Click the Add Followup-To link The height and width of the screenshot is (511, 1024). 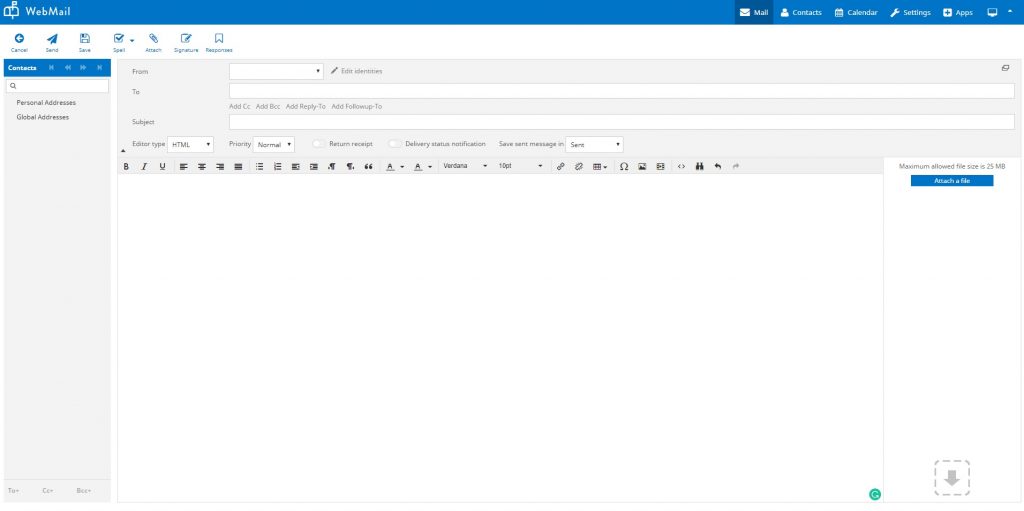point(357,107)
